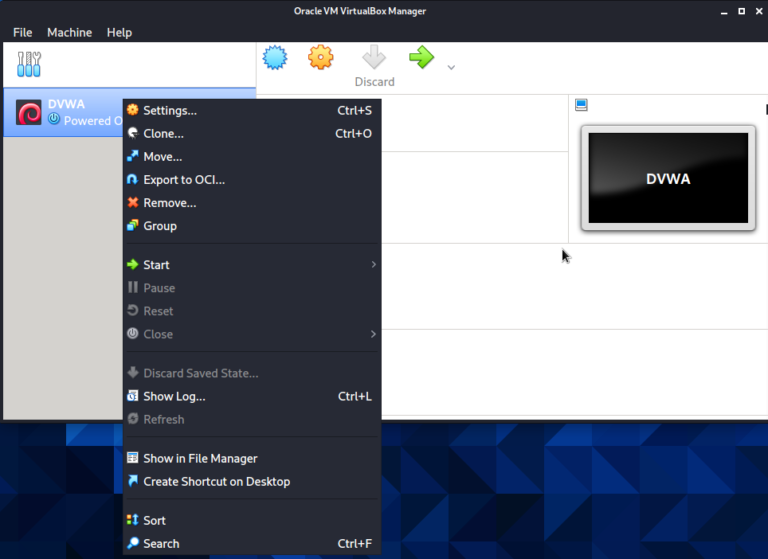Viewport: 768px width, 559px height.
Task: Click the green Start arrow toolbar icon
Action: (422, 58)
